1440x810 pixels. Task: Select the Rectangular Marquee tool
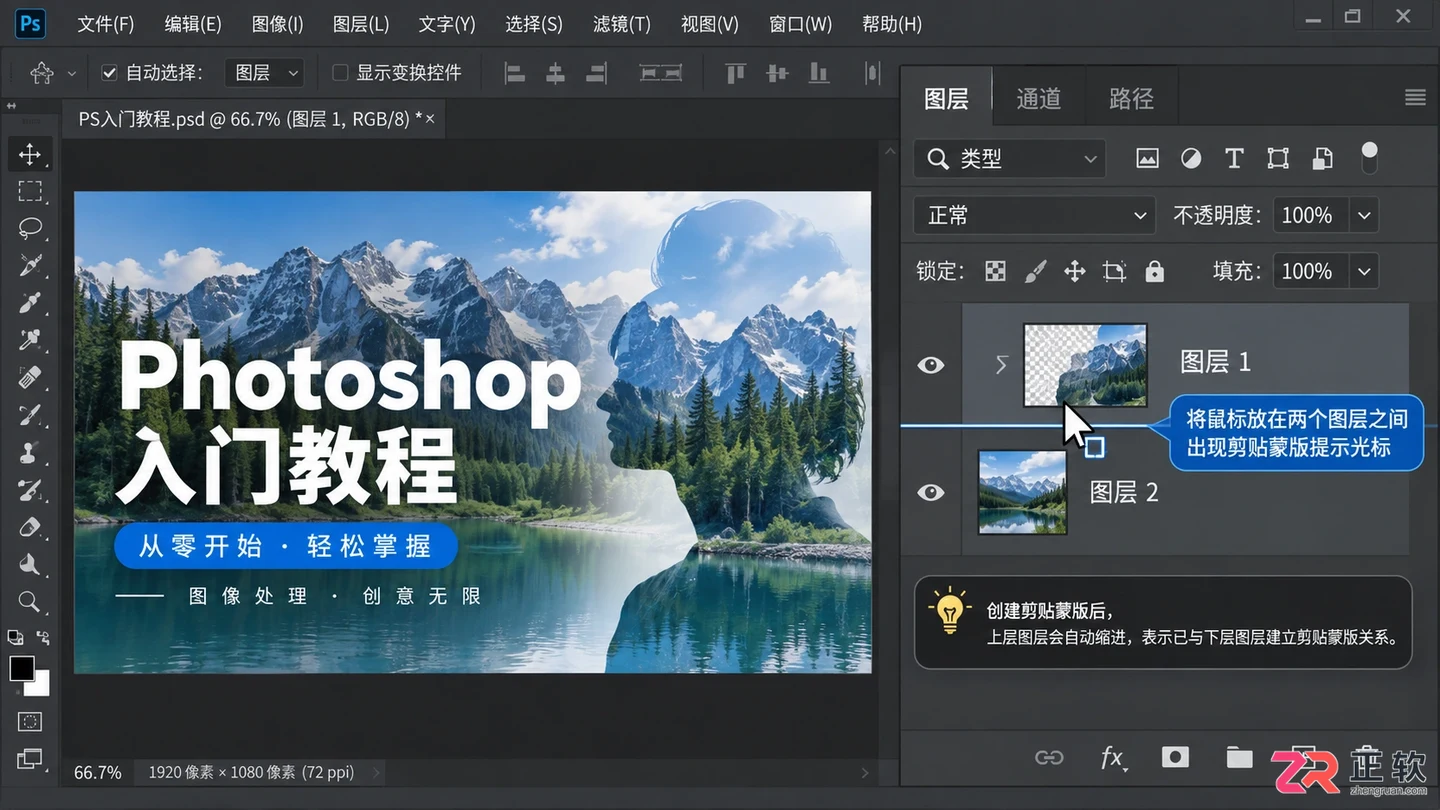(30, 191)
